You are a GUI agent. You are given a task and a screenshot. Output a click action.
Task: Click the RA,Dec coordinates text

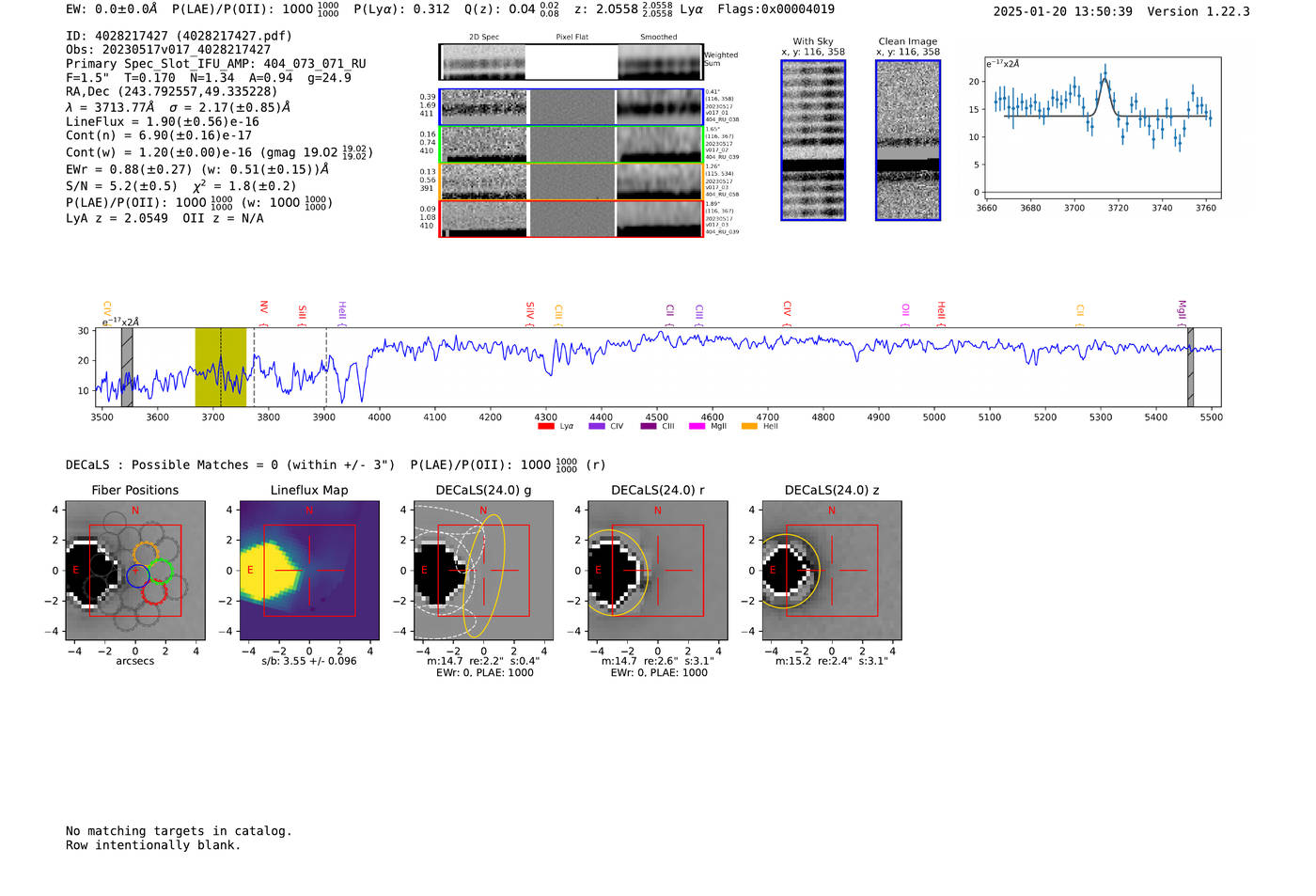click(x=172, y=91)
